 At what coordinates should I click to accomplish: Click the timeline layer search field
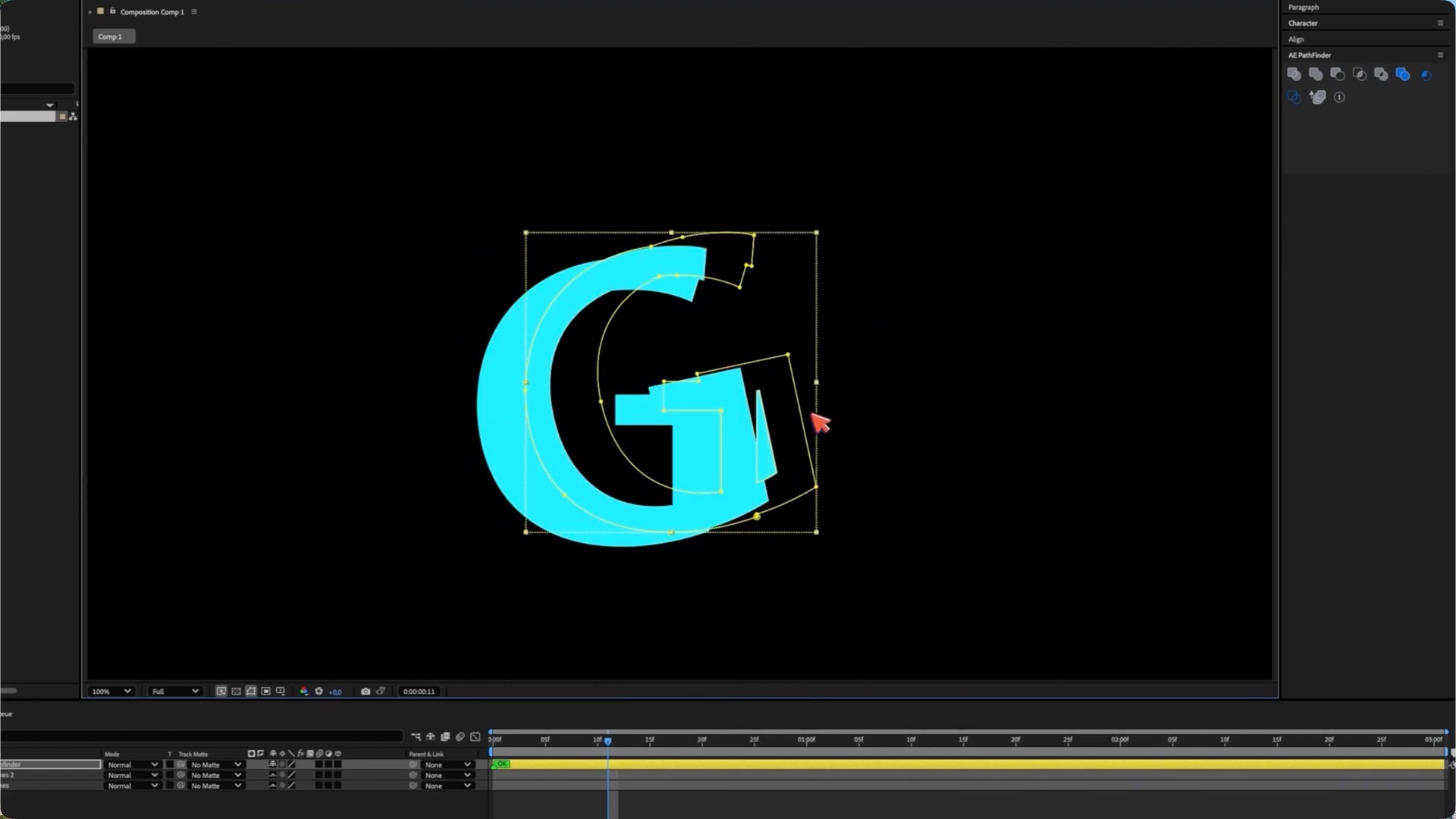tap(201, 736)
